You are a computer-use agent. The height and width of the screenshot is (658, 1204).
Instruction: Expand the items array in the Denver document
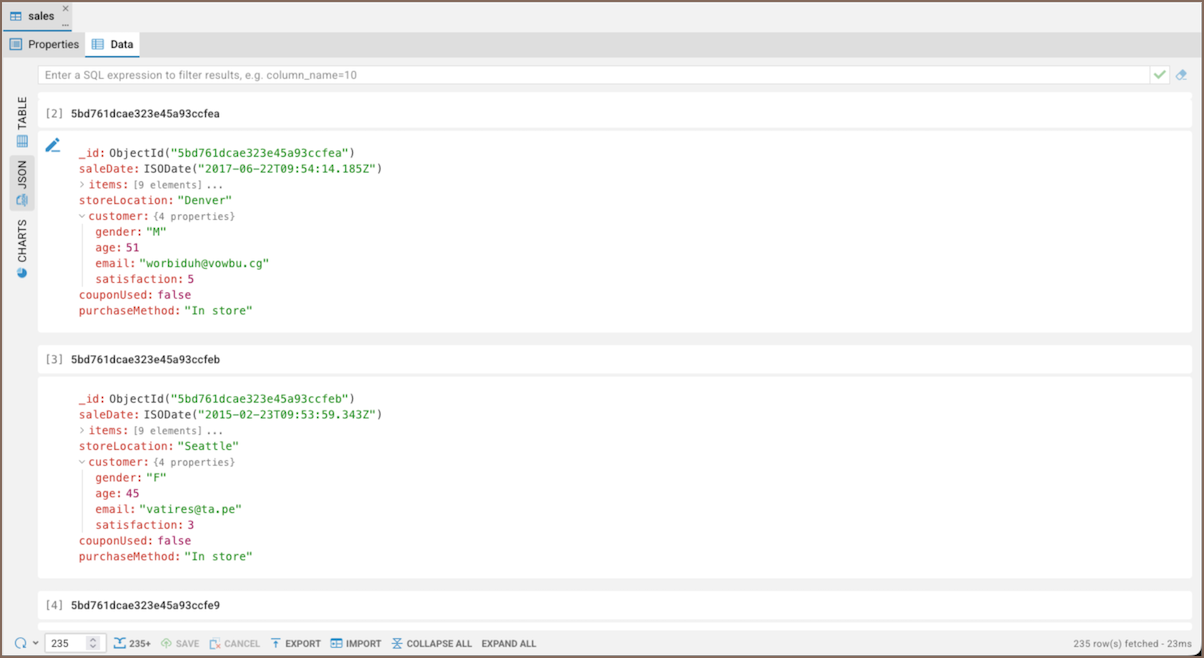point(83,185)
